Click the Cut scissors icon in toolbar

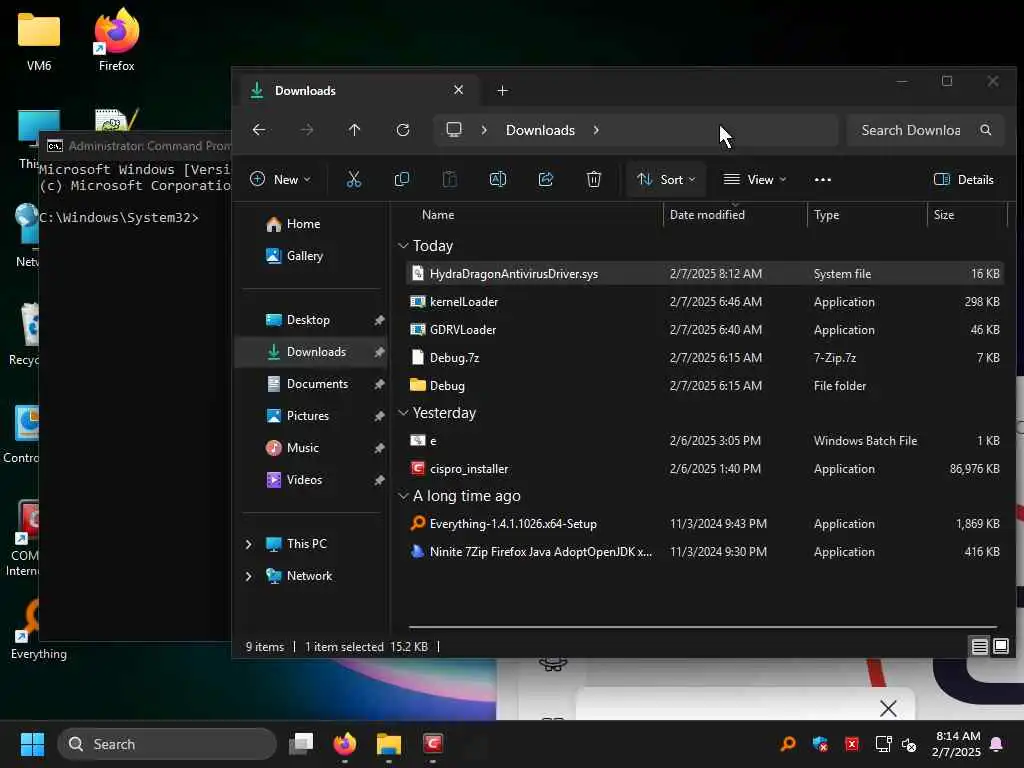pos(353,180)
